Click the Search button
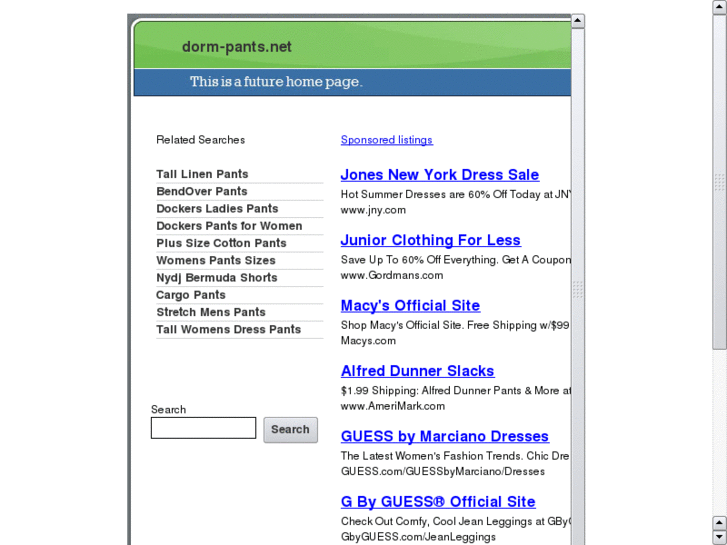727x545 pixels. pos(290,430)
